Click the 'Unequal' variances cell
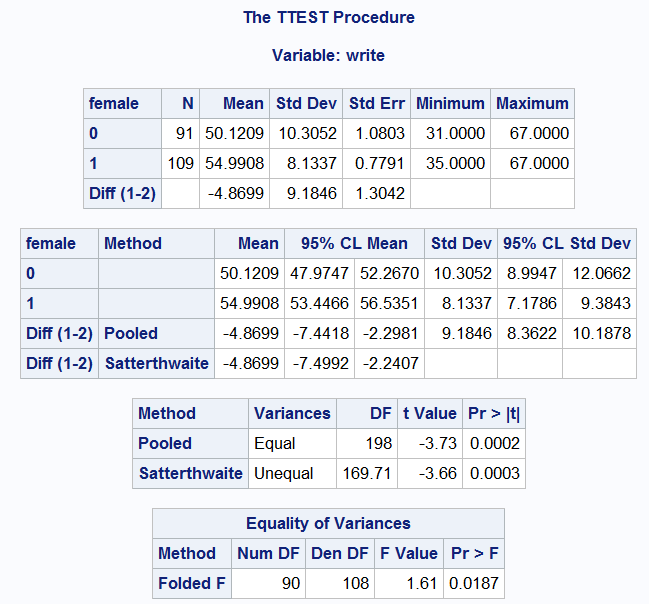The width and height of the screenshot is (649, 604). [x=284, y=473]
